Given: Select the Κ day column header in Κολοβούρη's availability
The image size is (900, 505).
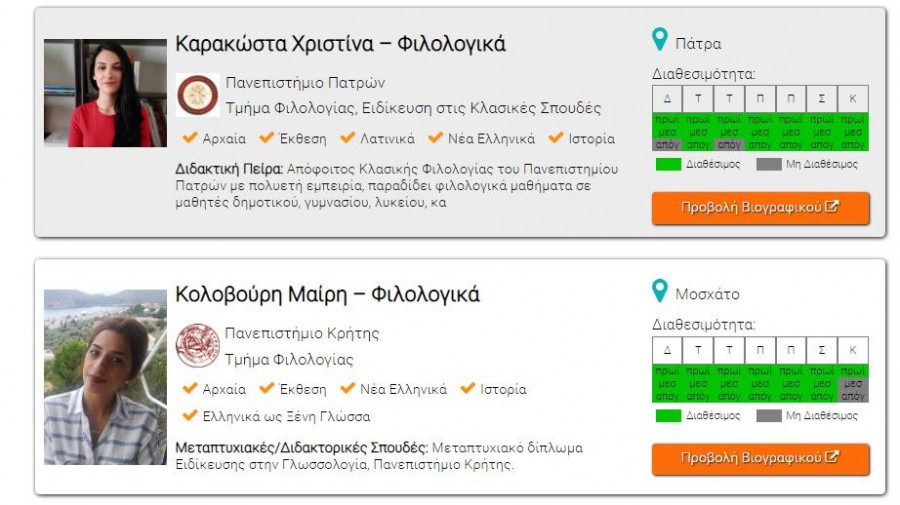Looking at the screenshot, I should coord(853,350).
